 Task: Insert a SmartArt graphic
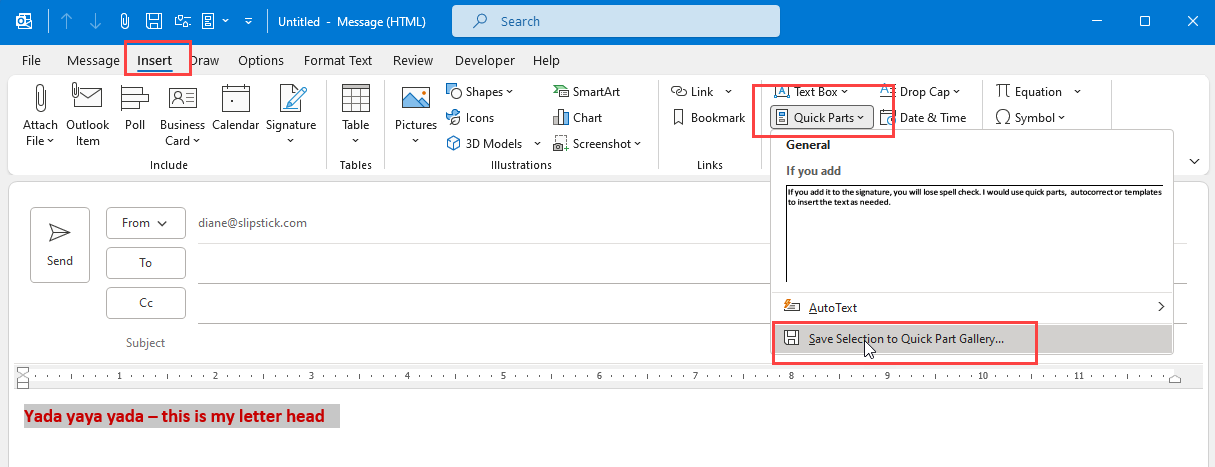click(586, 91)
